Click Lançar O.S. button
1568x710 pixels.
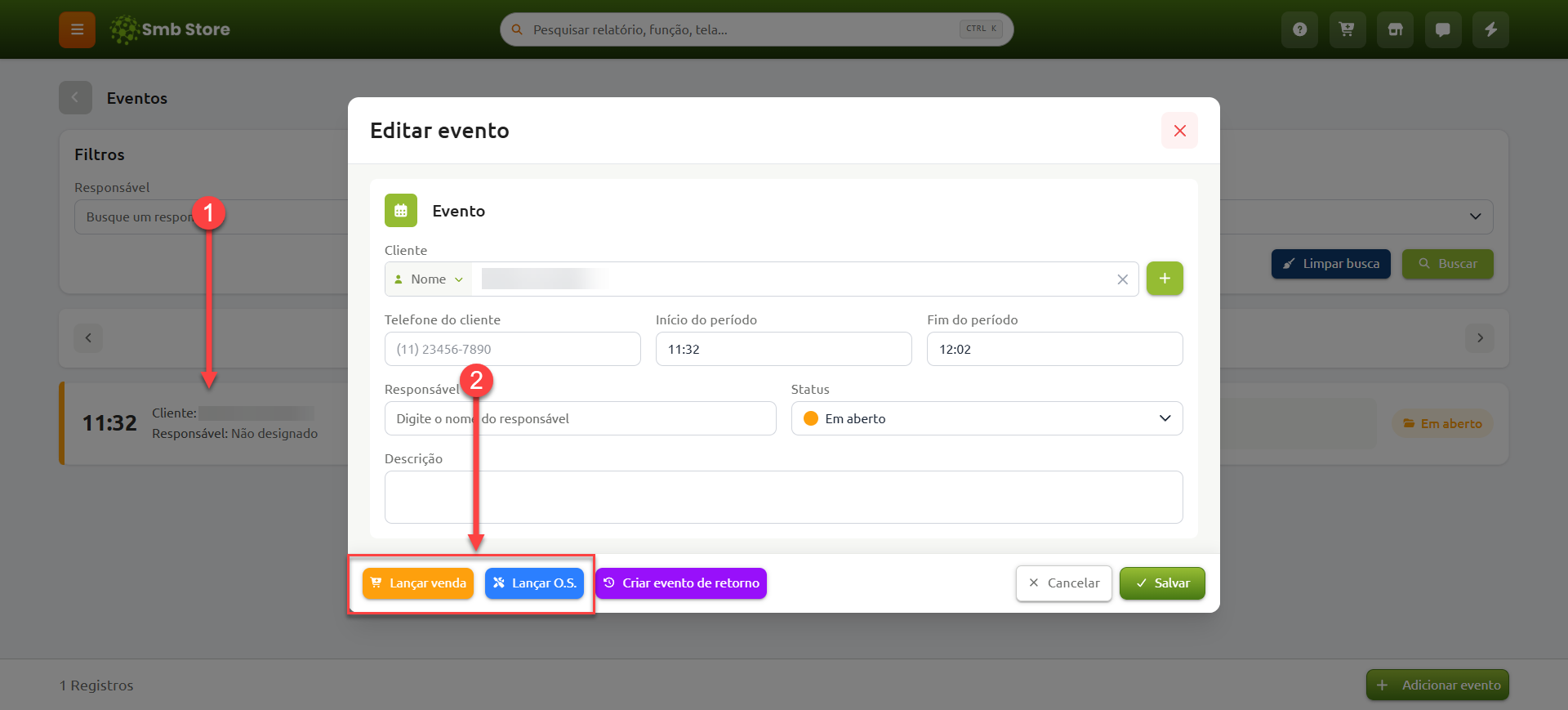pos(534,583)
